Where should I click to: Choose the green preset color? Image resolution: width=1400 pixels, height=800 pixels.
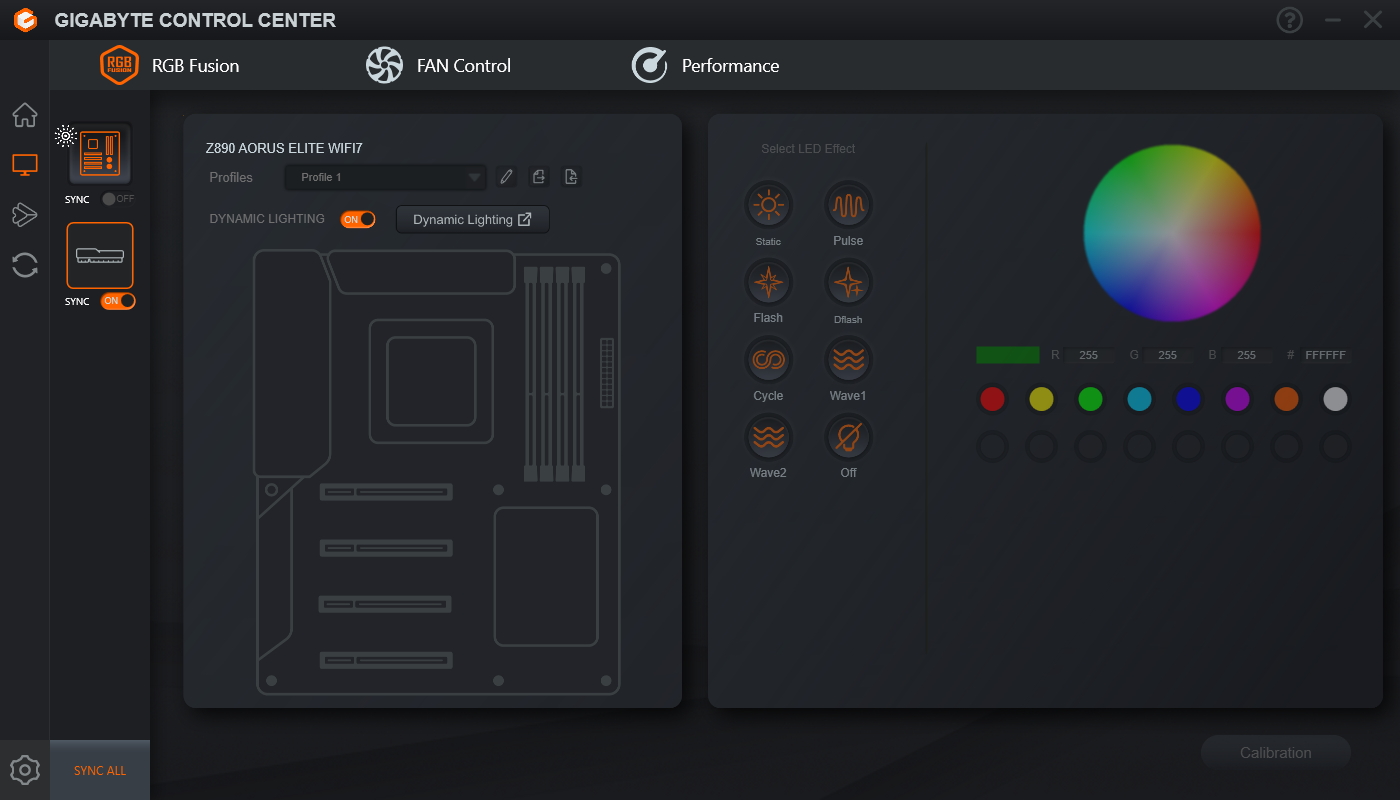(1090, 399)
